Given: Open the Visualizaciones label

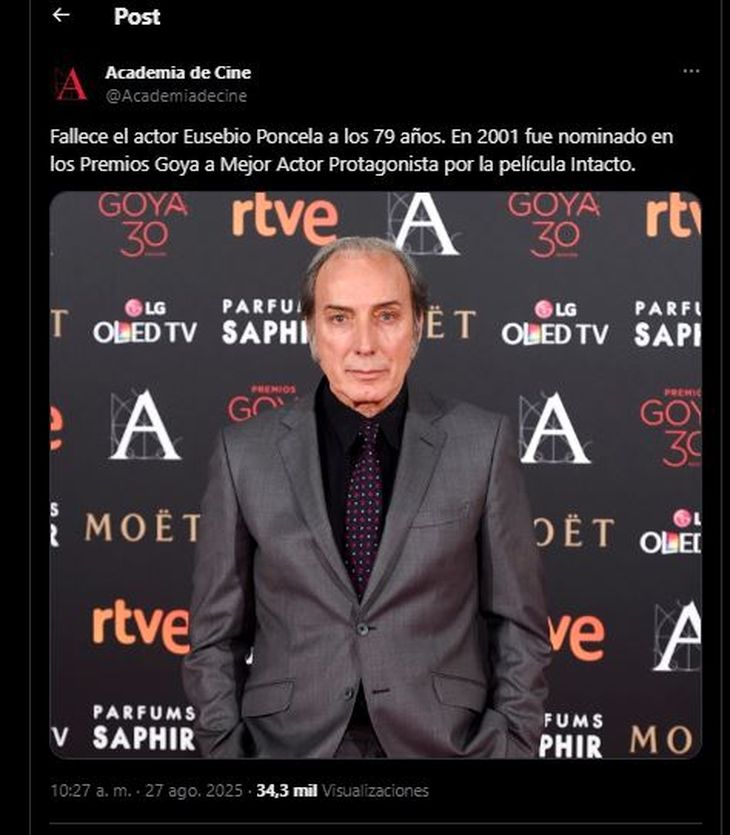Looking at the screenshot, I should [375, 791].
